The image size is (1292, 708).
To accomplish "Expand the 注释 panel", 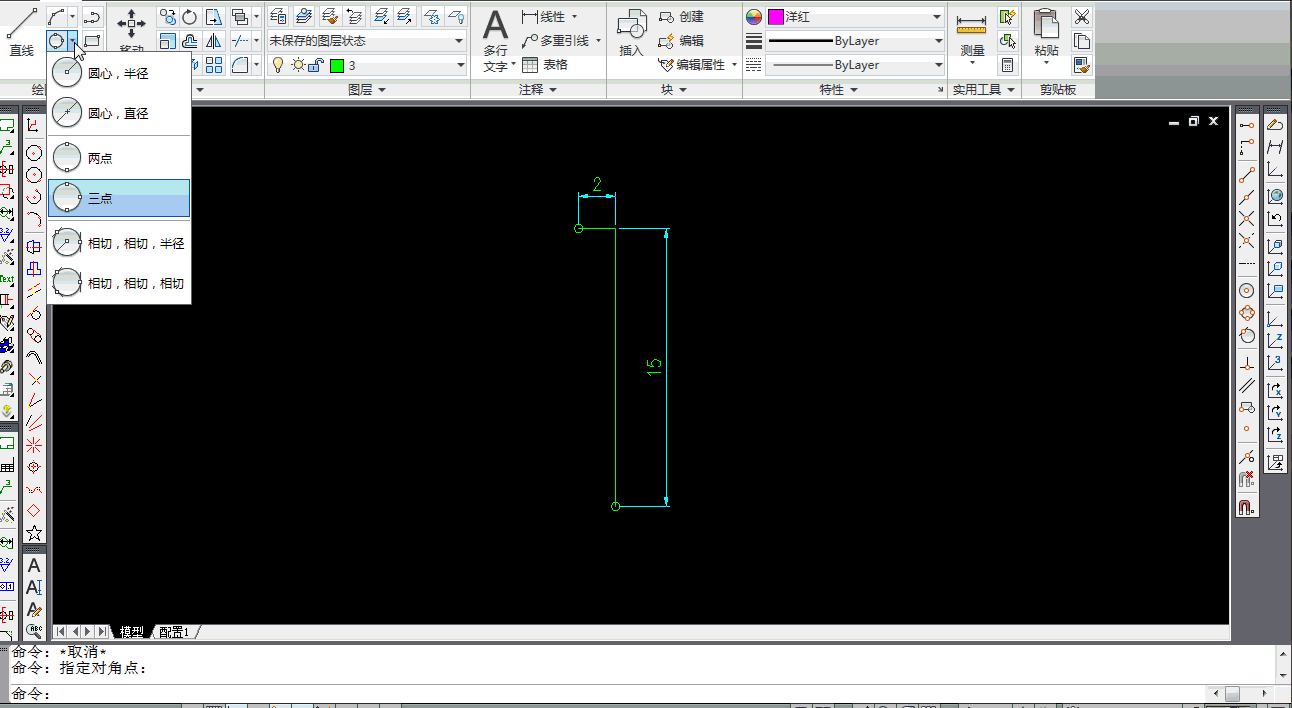I will click(x=538, y=90).
